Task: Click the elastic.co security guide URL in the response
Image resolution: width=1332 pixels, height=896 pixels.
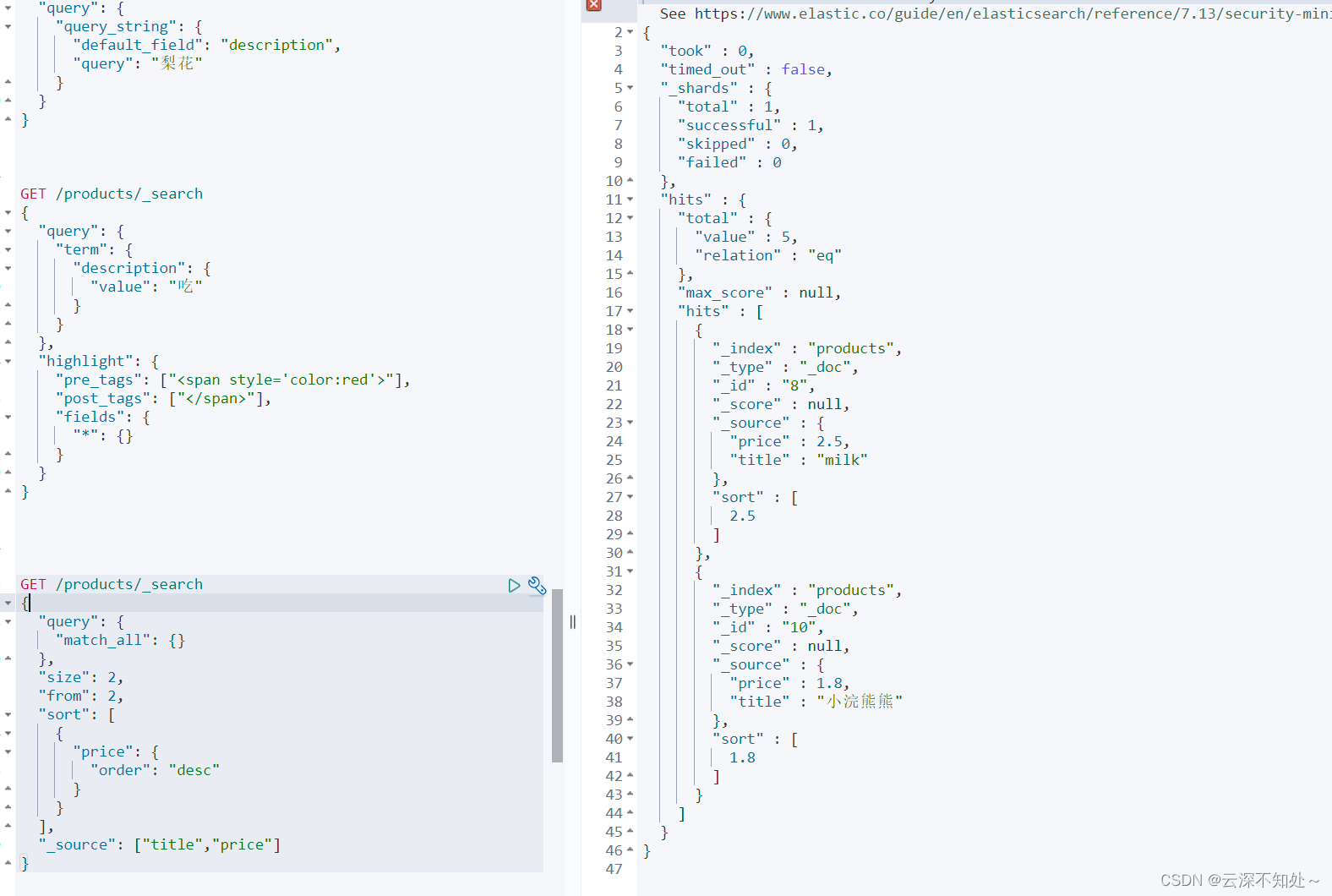Action: point(1013,14)
